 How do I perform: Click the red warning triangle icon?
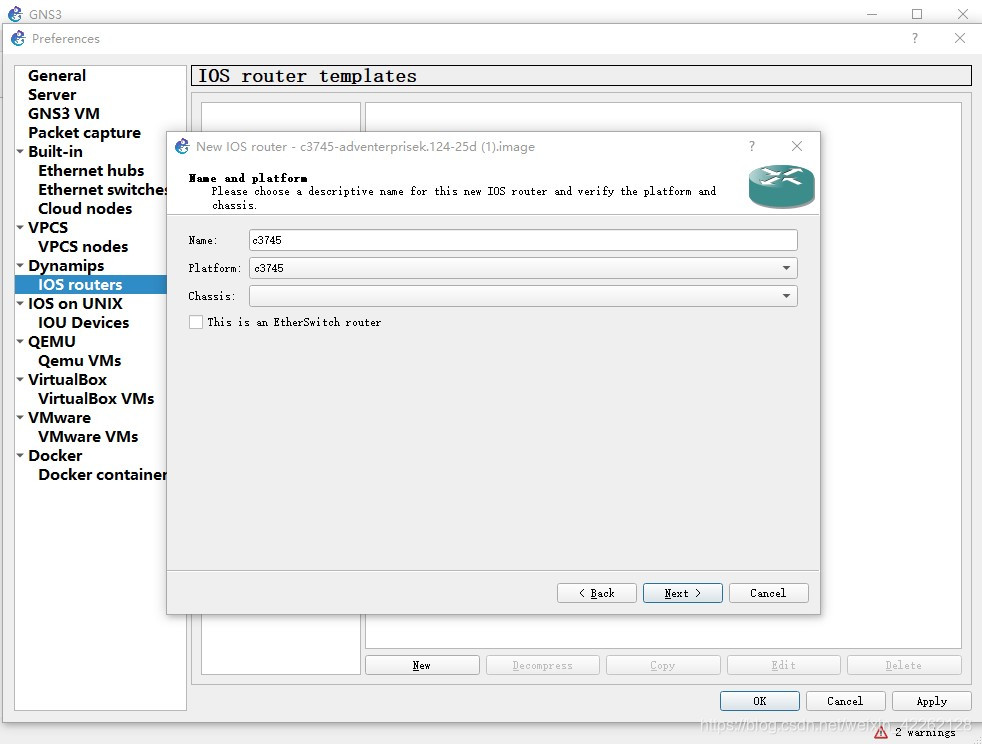[881, 731]
